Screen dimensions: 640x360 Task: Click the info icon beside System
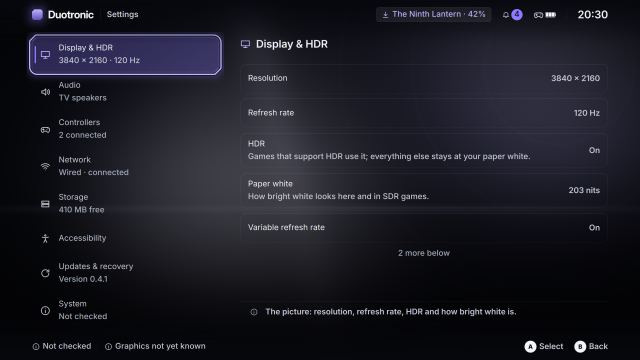pos(45,311)
